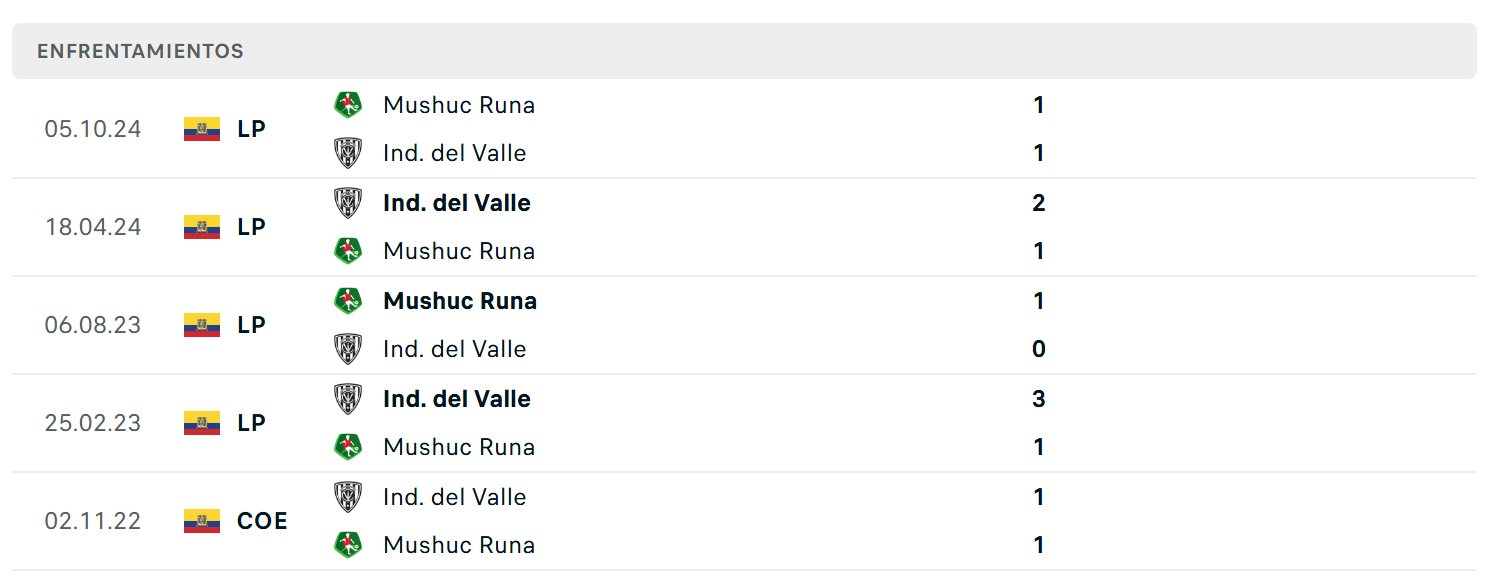Click Ecuador flag next to 18.04.24 date

tap(202, 227)
